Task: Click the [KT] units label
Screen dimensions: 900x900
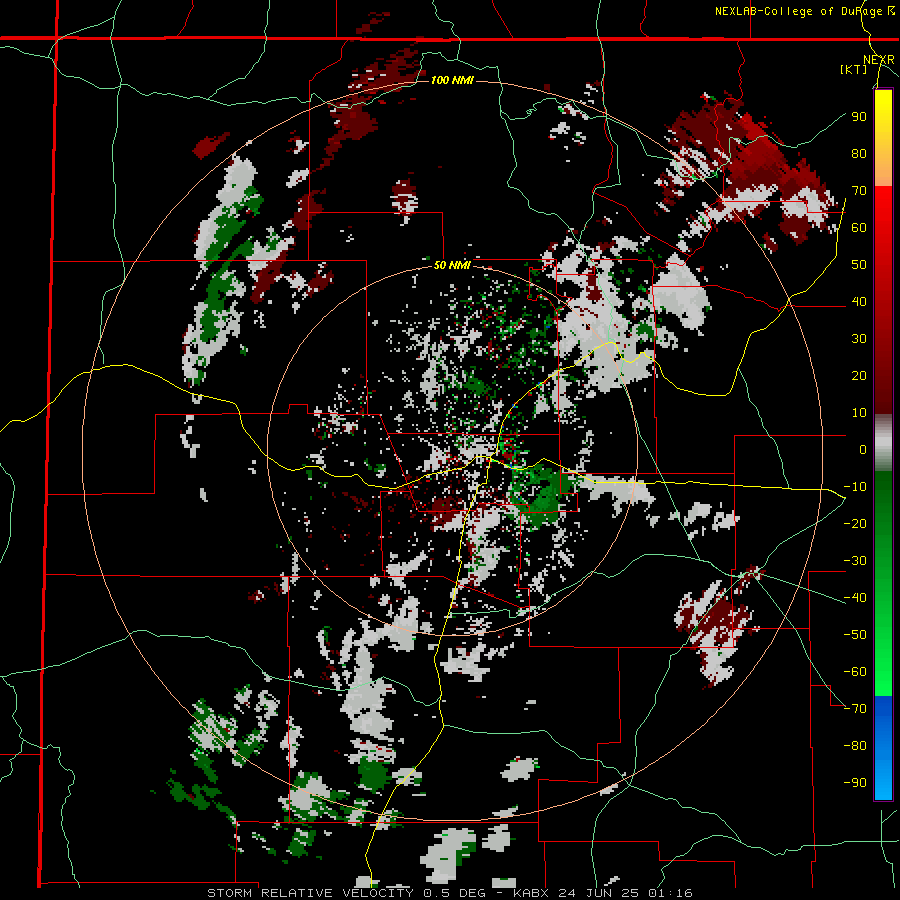Action: (x=853, y=69)
